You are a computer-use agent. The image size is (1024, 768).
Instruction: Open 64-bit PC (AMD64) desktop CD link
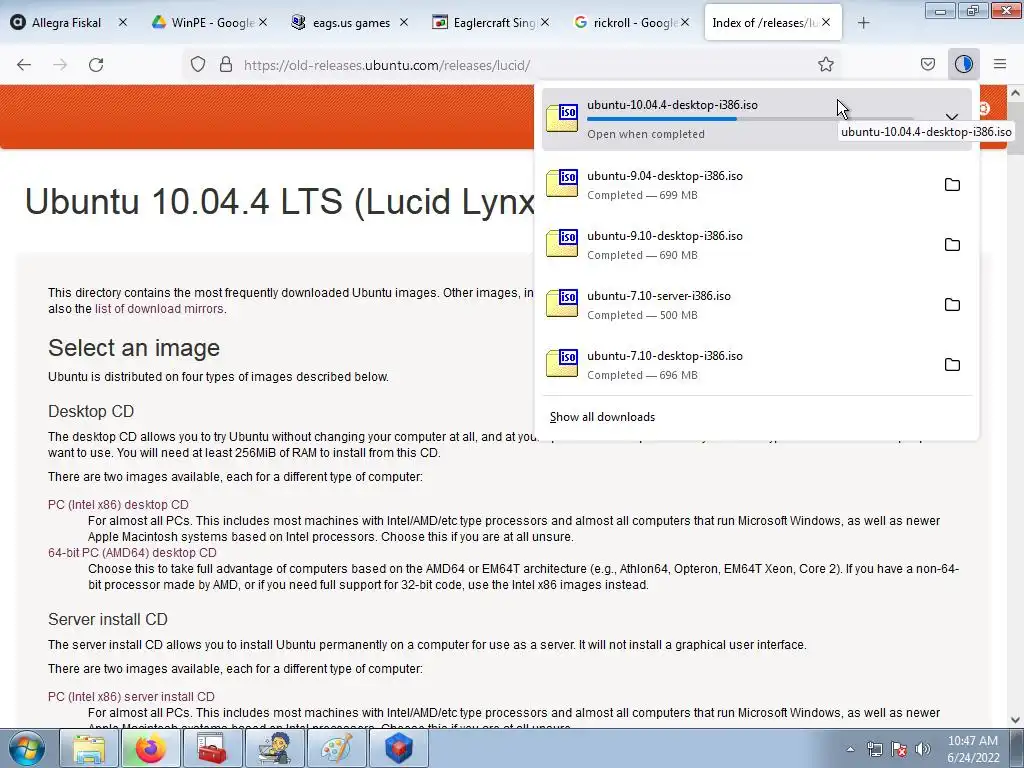[x=132, y=552]
